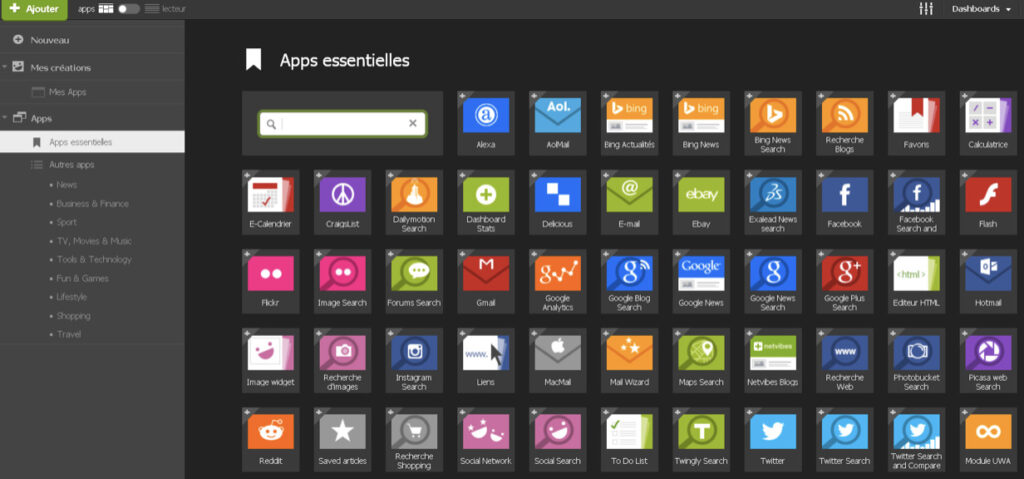Open the Fun & Games category
The width and height of the screenshot is (1024, 479).
[82, 278]
